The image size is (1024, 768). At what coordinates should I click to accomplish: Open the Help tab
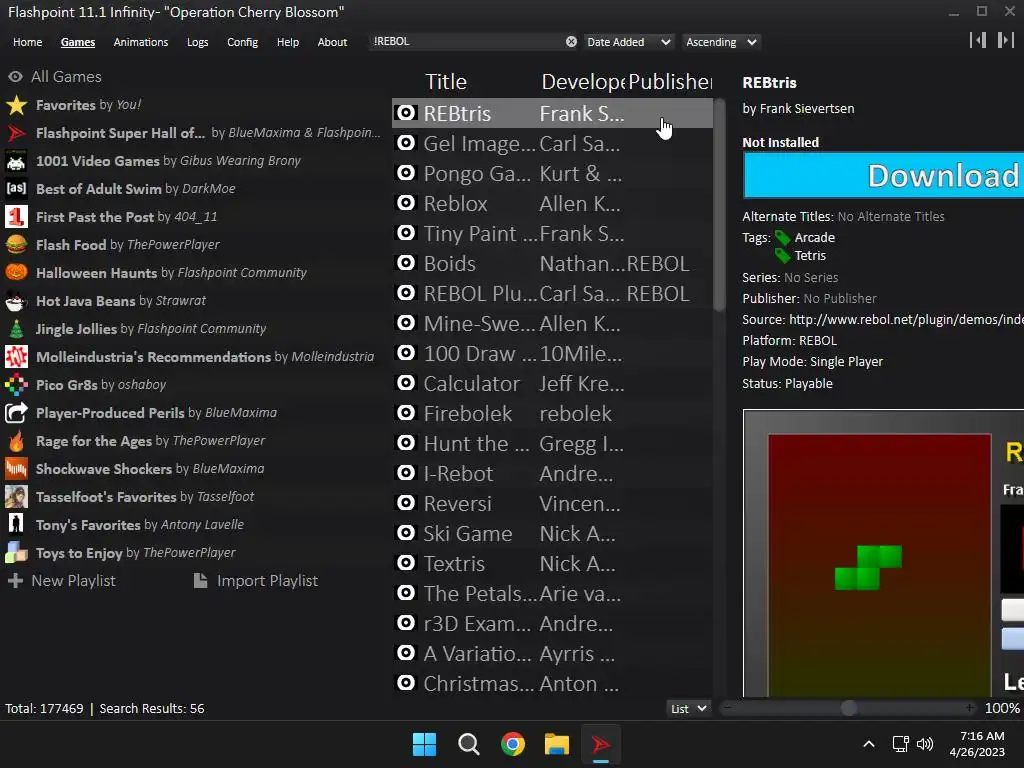(x=288, y=42)
